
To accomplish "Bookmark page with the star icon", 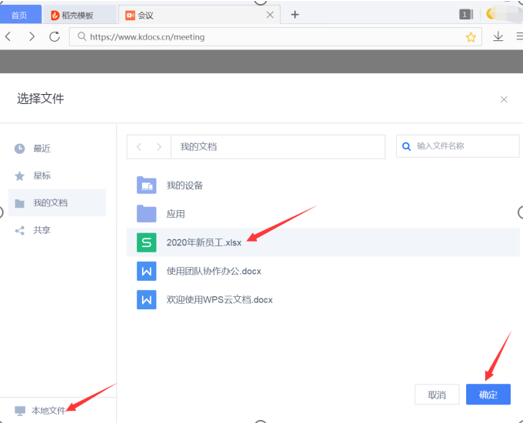I will point(471,37).
